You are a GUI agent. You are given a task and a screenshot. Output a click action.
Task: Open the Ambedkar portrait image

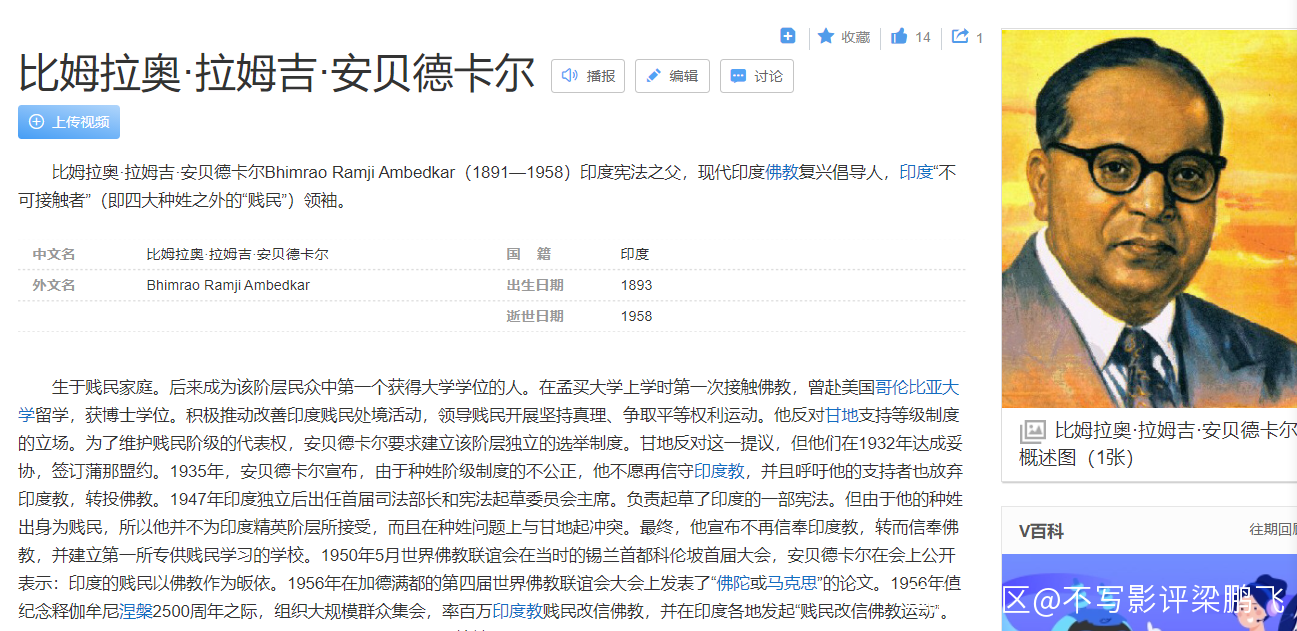pos(1149,218)
